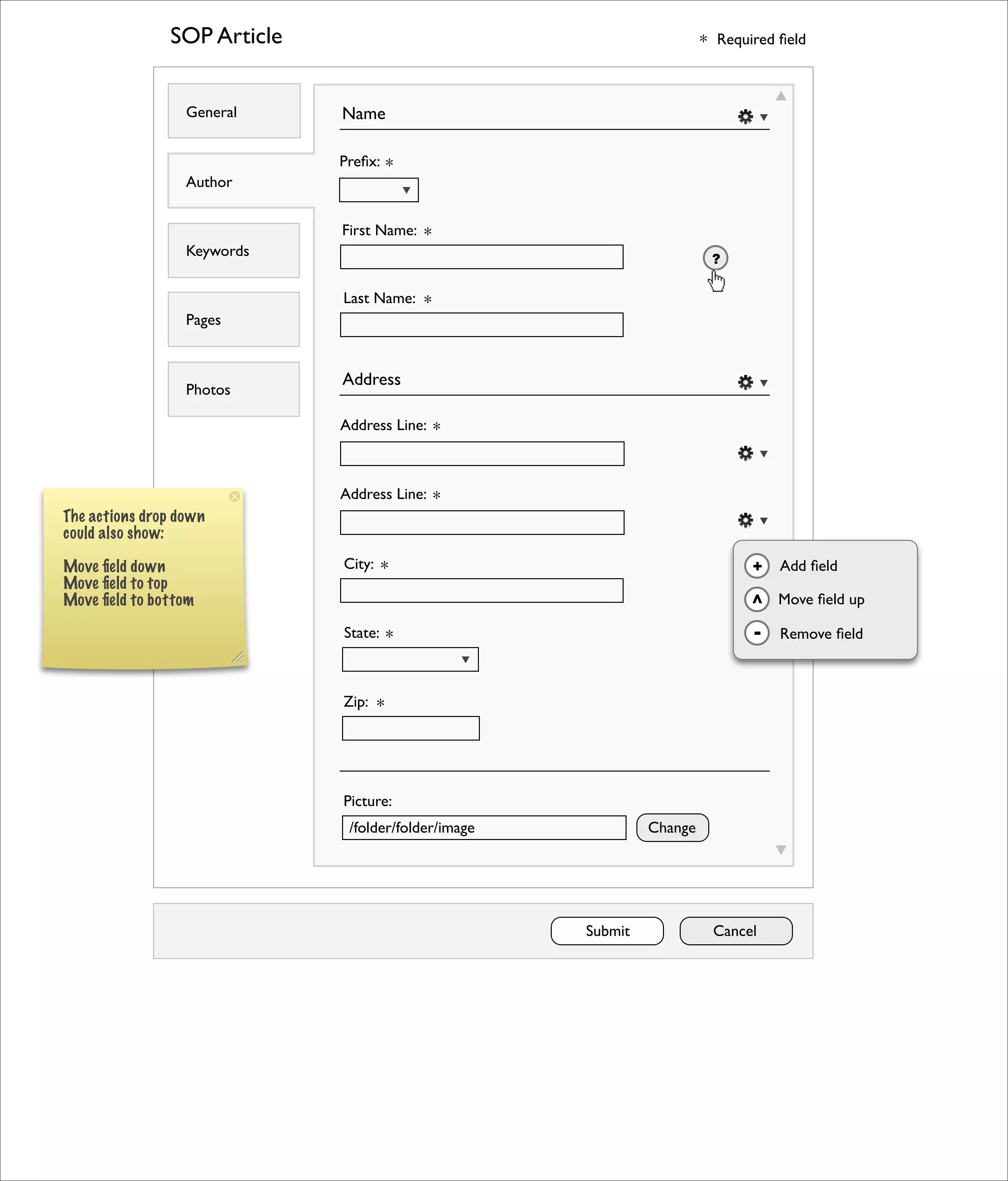Screen dimensions: 1008x1181
Task: Expand the State dropdown
Action: [x=410, y=659]
